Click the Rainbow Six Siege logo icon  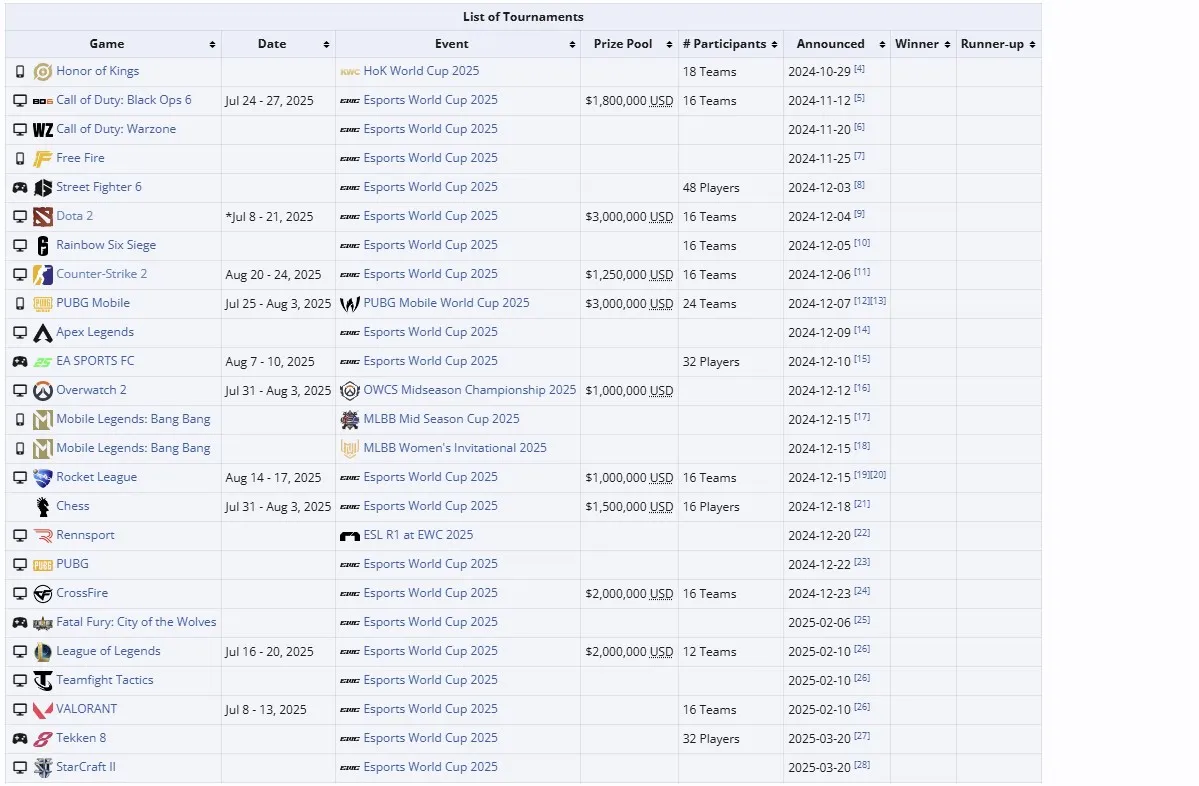43,245
